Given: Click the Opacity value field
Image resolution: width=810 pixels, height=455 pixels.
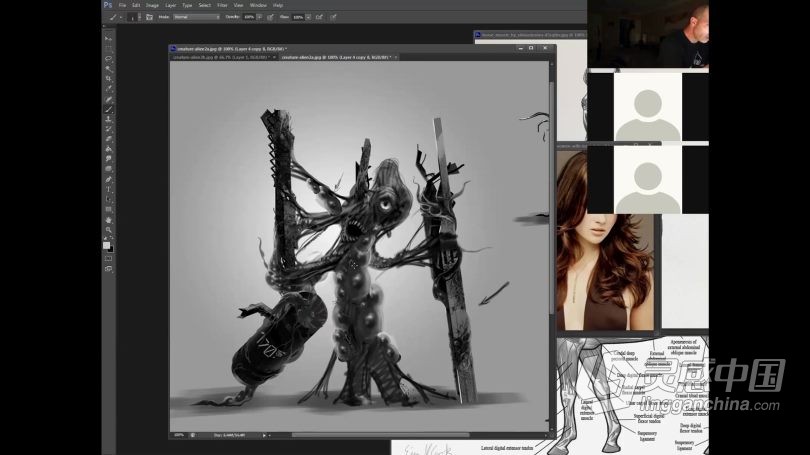Looking at the screenshot, I should click(249, 17).
